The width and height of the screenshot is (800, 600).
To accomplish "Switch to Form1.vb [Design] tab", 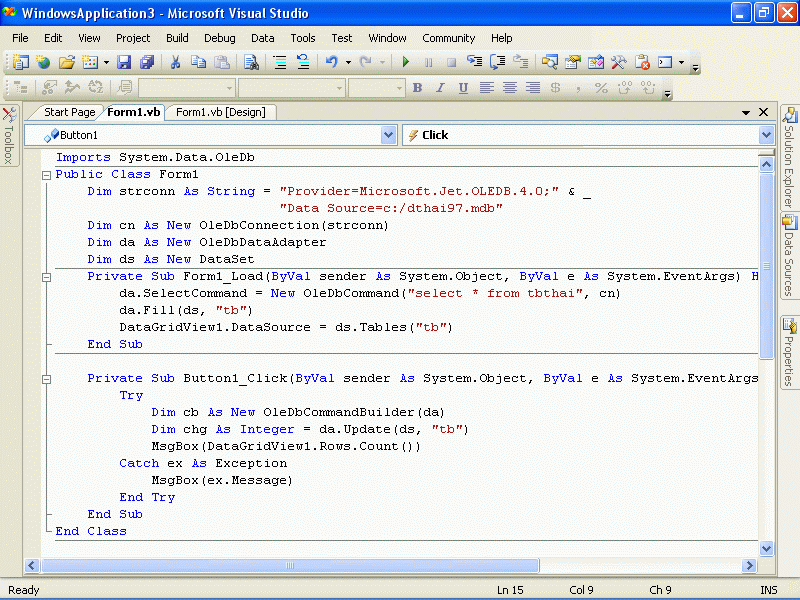I will tap(221, 112).
